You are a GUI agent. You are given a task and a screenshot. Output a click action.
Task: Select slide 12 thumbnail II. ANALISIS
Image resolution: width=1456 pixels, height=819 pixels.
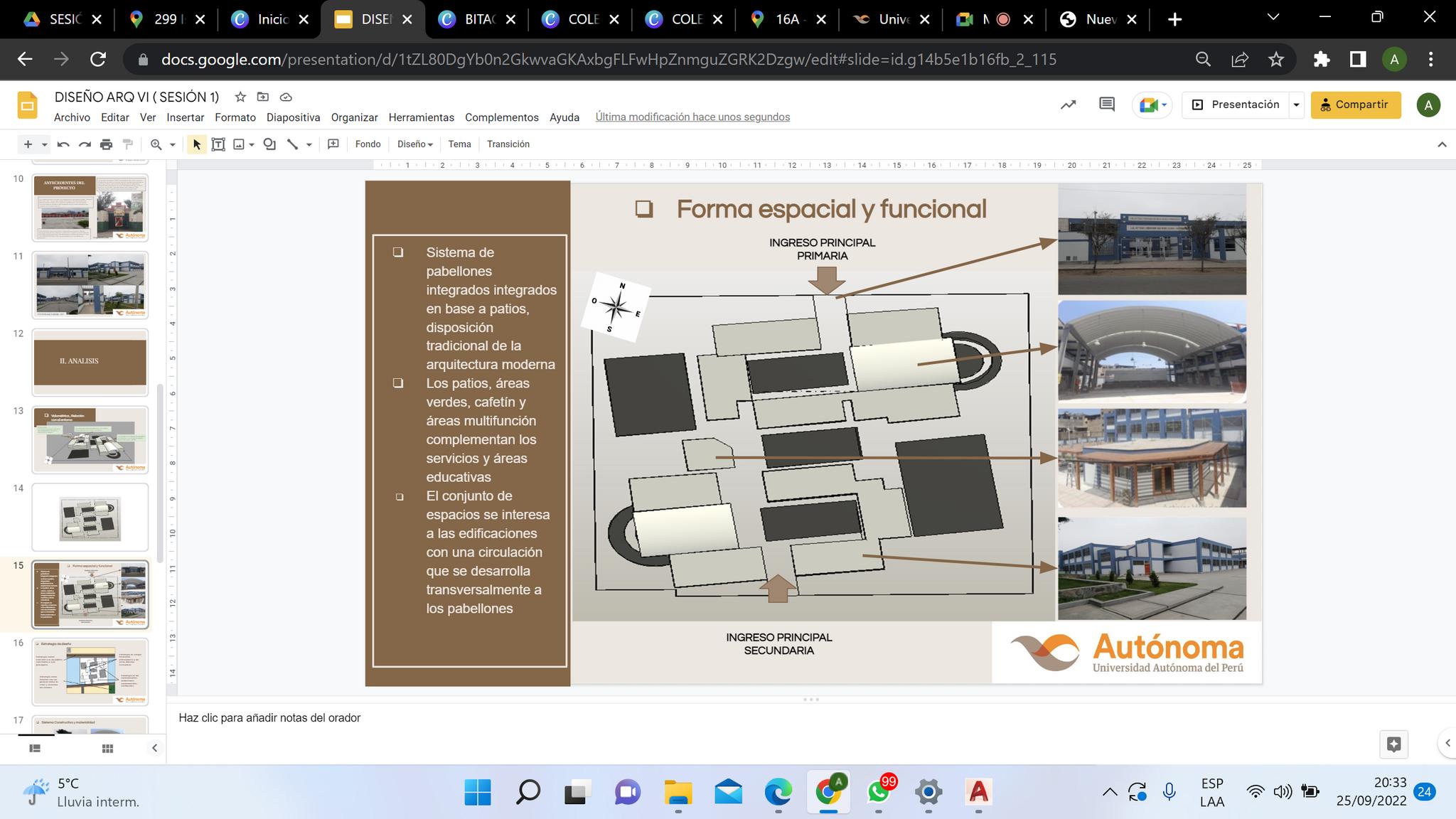[x=90, y=362]
